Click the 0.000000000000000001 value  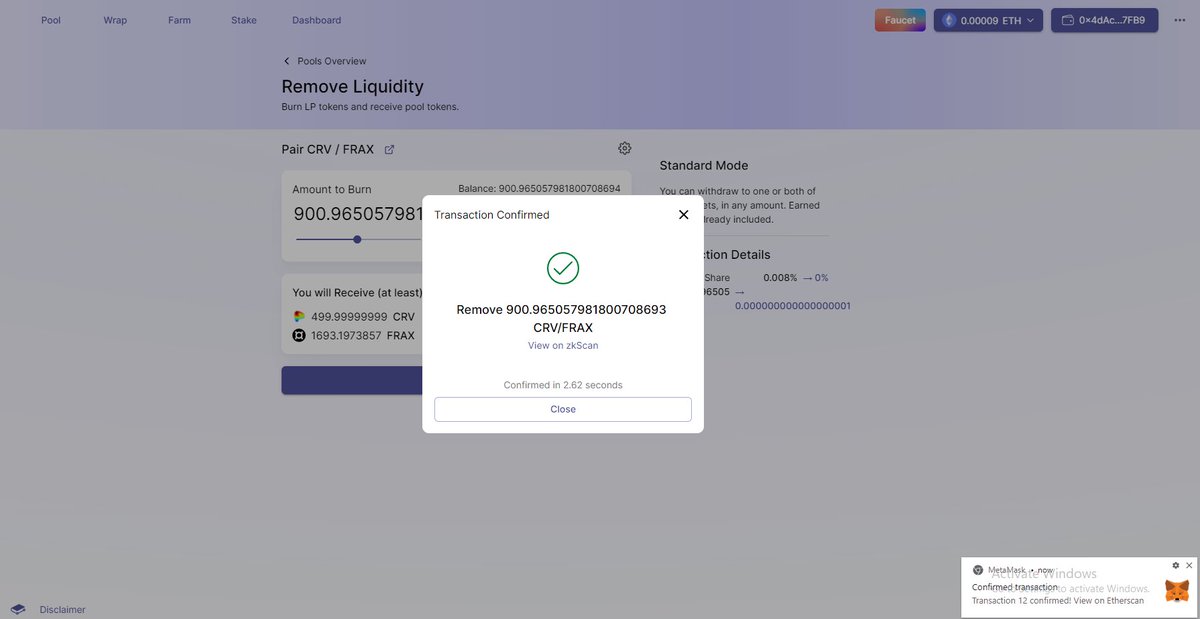point(792,306)
